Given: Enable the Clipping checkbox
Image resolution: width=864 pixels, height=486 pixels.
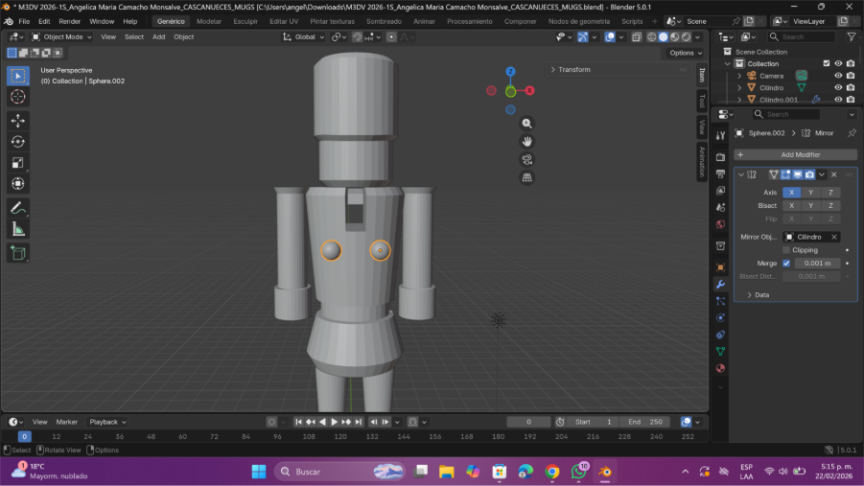Looking at the screenshot, I should 786,250.
